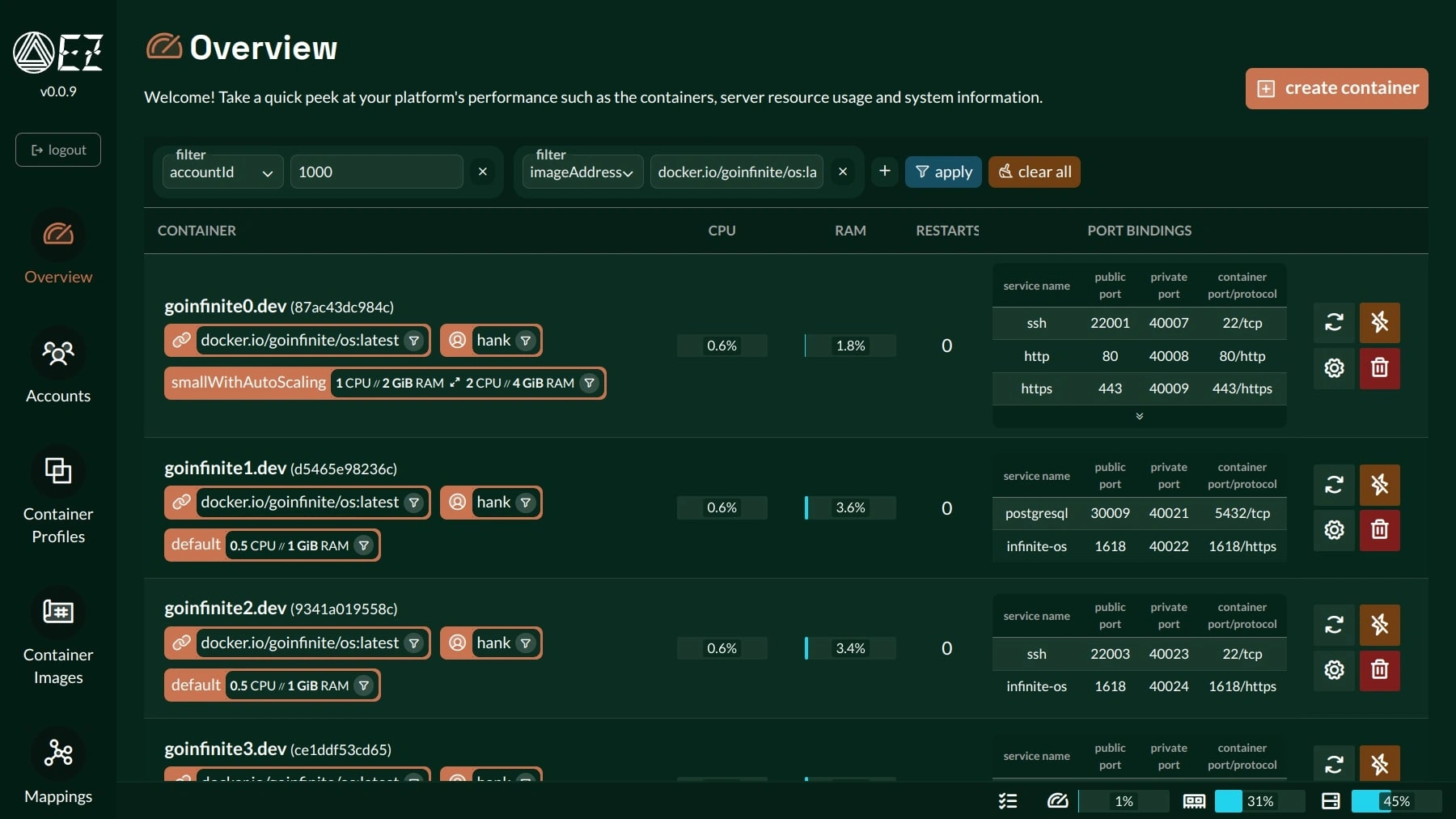Open settings gear for goinfinite1.dev container
This screenshot has height=819, width=1456.
point(1334,530)
